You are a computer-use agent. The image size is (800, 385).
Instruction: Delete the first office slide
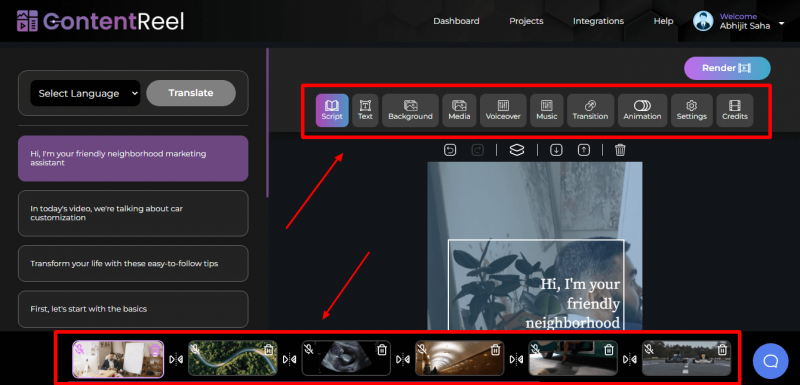[156, 350]
